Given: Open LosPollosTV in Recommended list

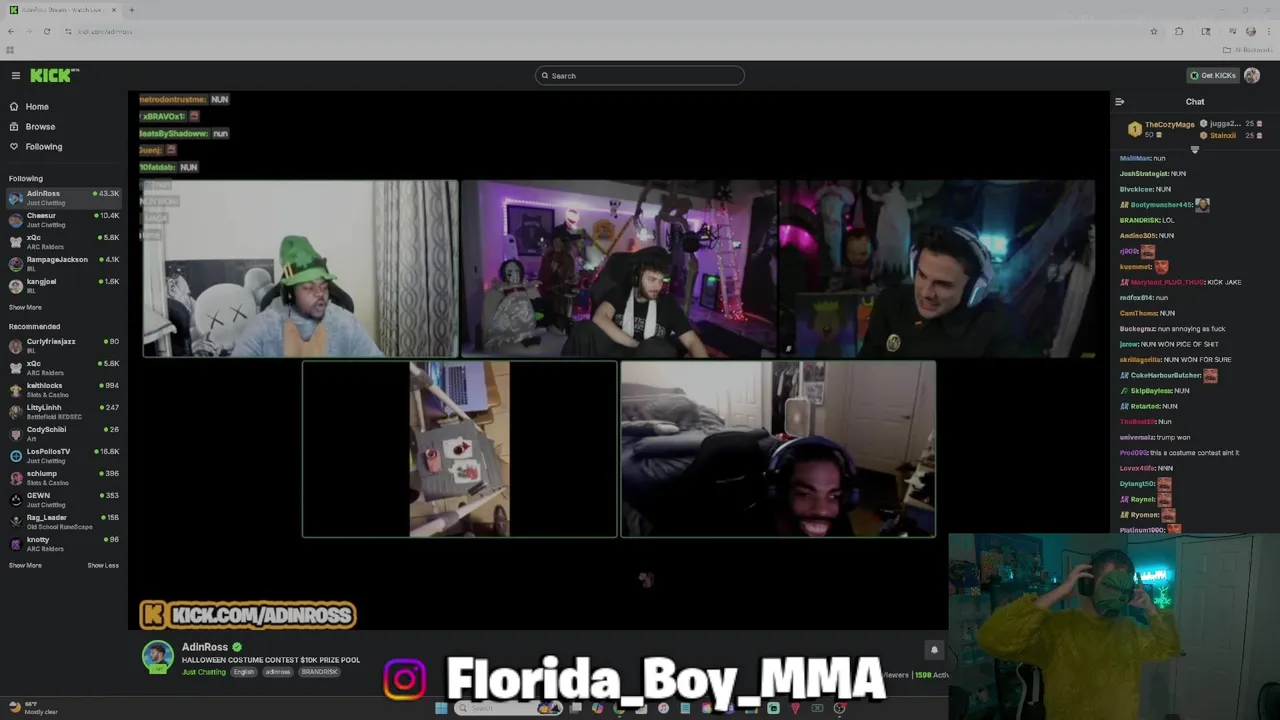Looking at the screenshot, I should click(64, 456).
